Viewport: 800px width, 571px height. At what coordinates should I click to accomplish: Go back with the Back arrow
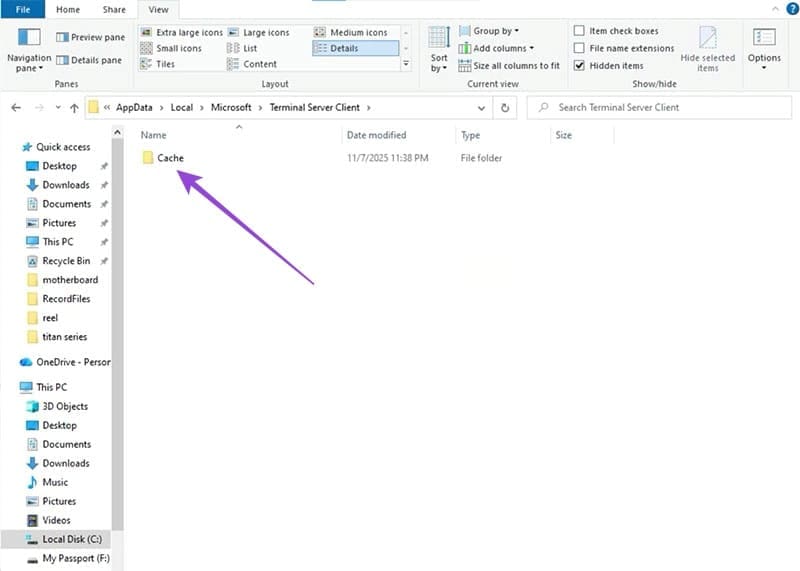(16, 108)
